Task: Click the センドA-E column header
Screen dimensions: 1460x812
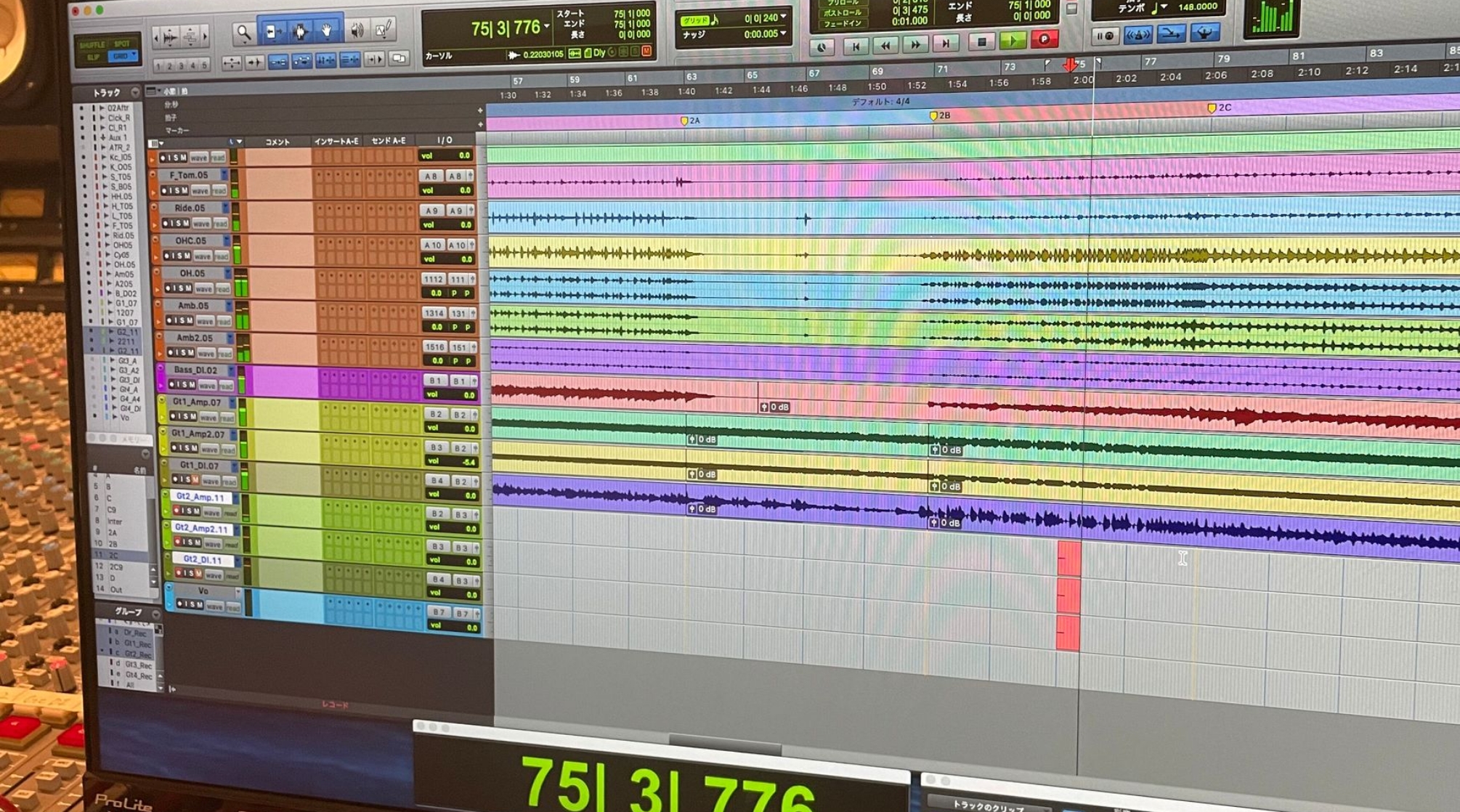Action: (x=389, y=140)
